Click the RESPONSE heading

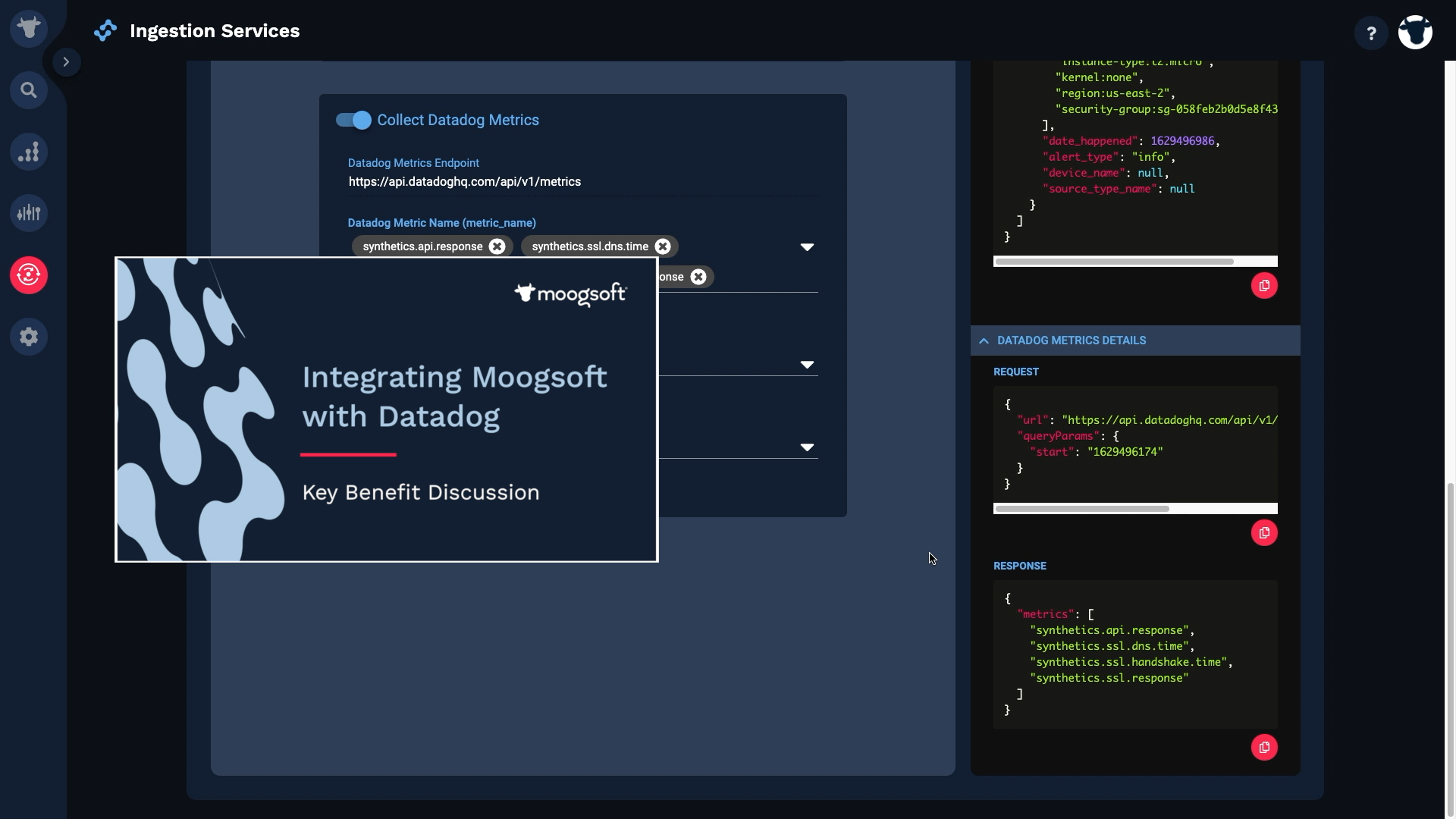(x=1020, y=566)
